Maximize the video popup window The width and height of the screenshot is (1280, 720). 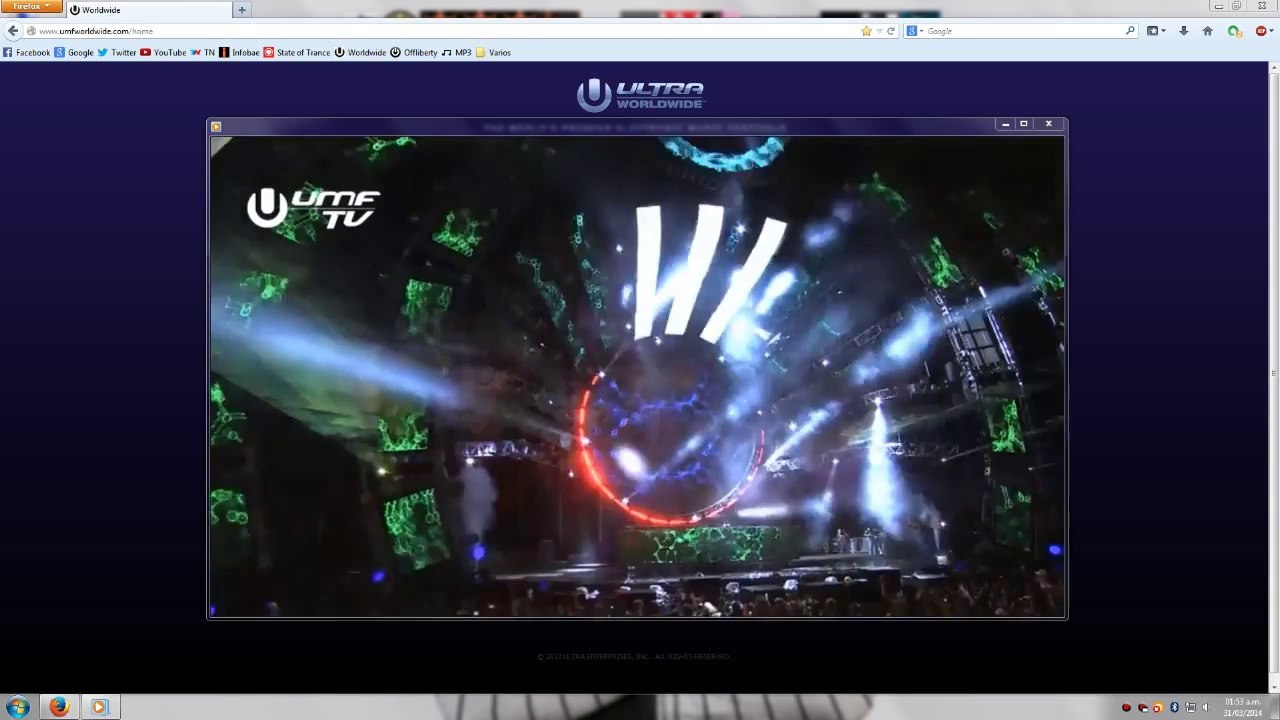pyautogui.click(x=1023, y=124)
